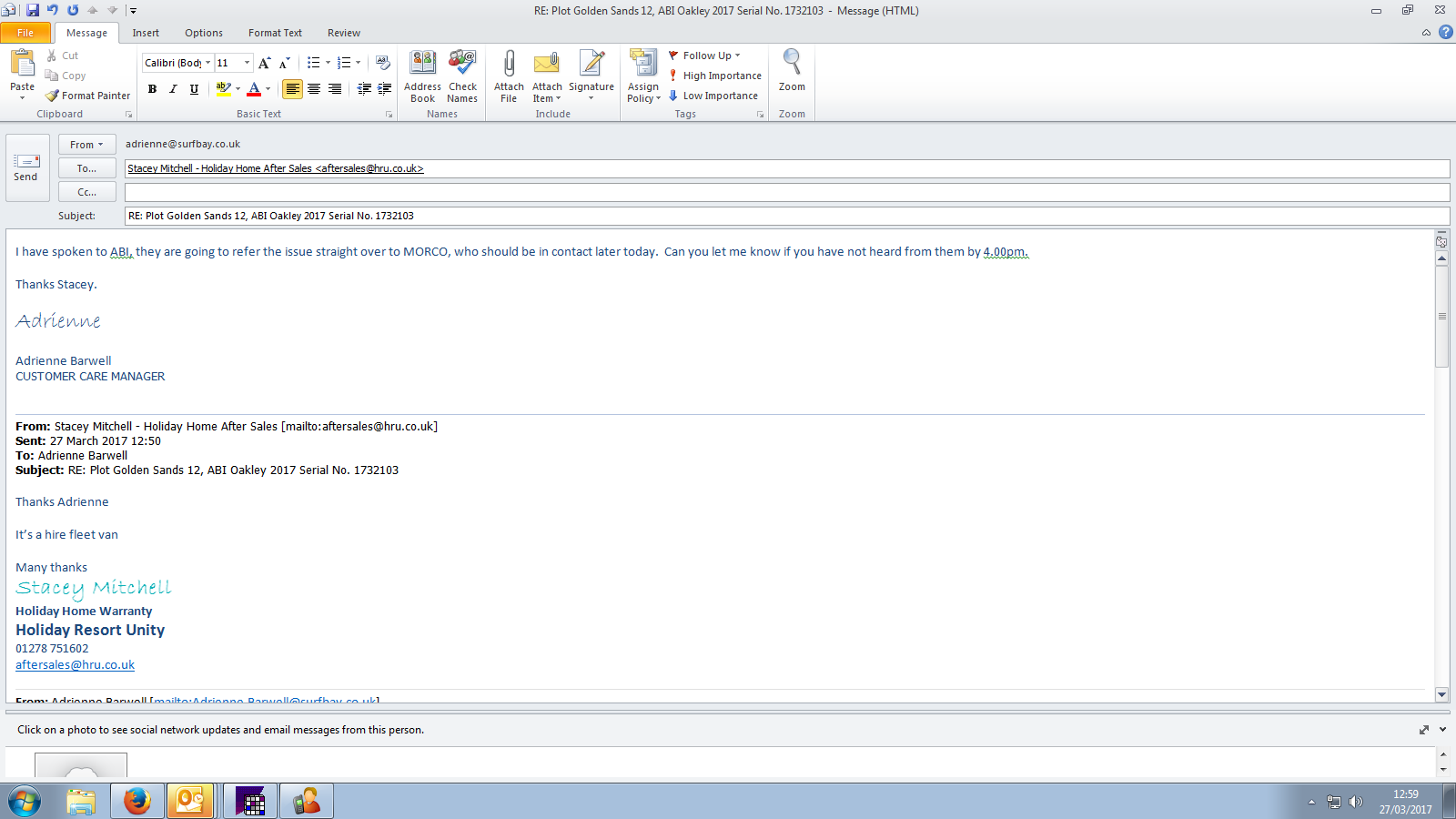The image size is (1456, 819).
Task: Toggle italic text formatting
Action: click(173, 89)
